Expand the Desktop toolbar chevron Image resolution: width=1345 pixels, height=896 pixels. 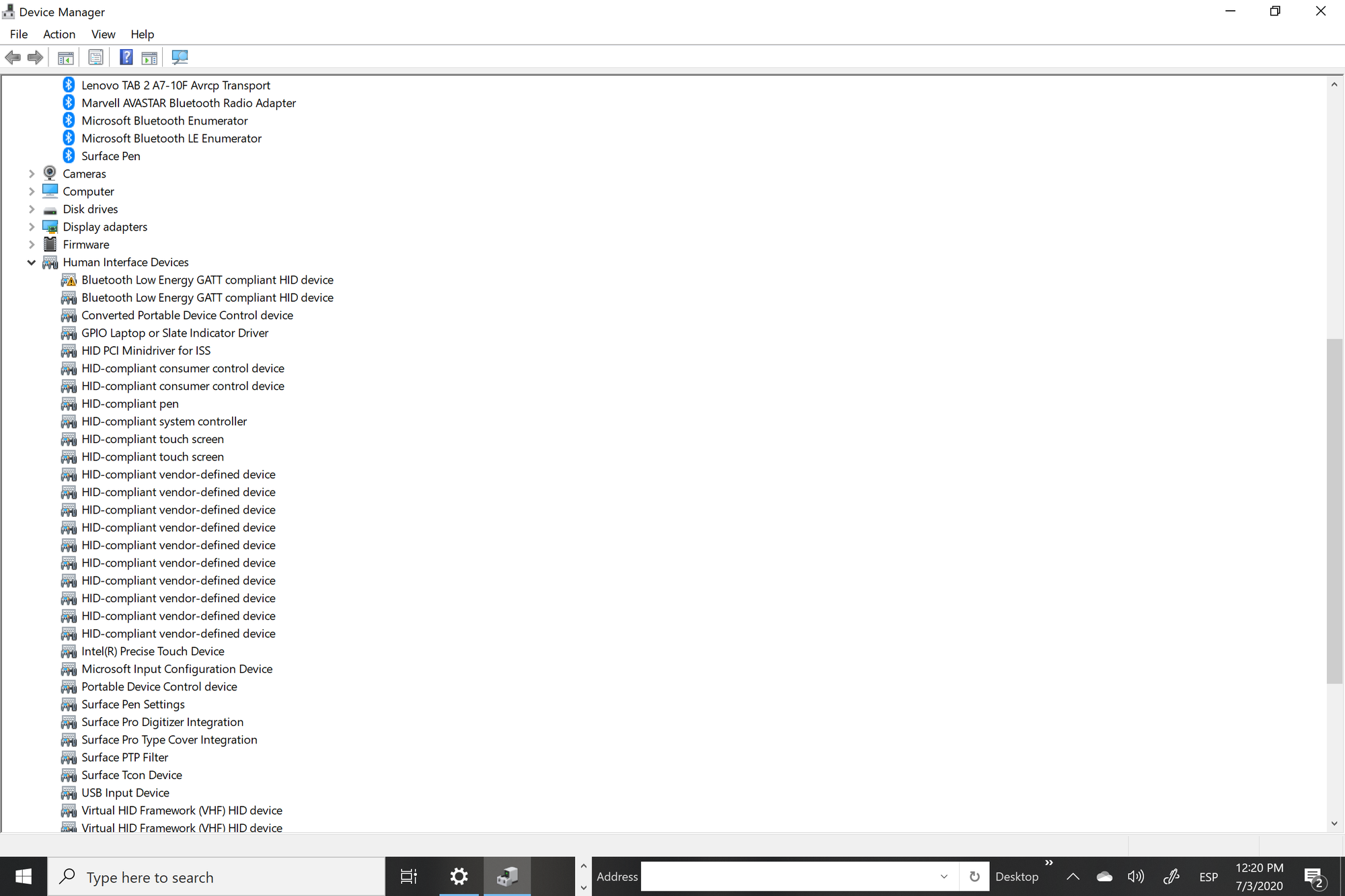click(1049, 862)
